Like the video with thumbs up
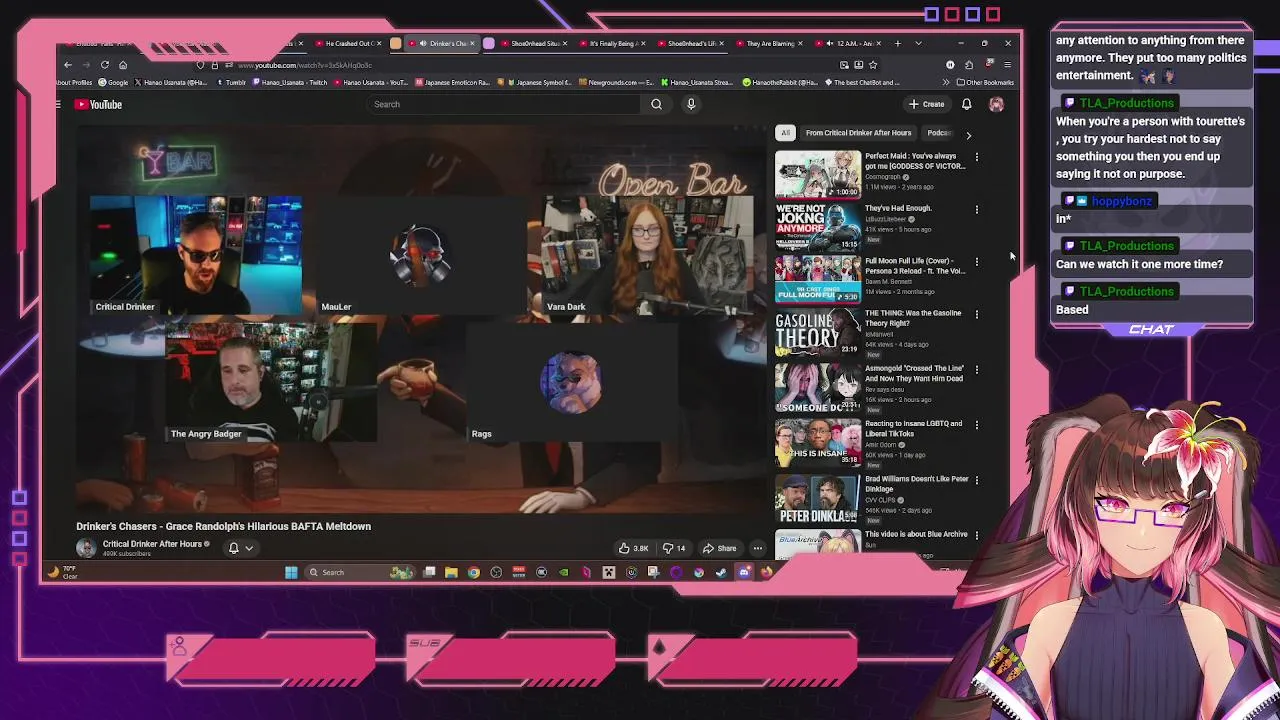 point(633,548)
